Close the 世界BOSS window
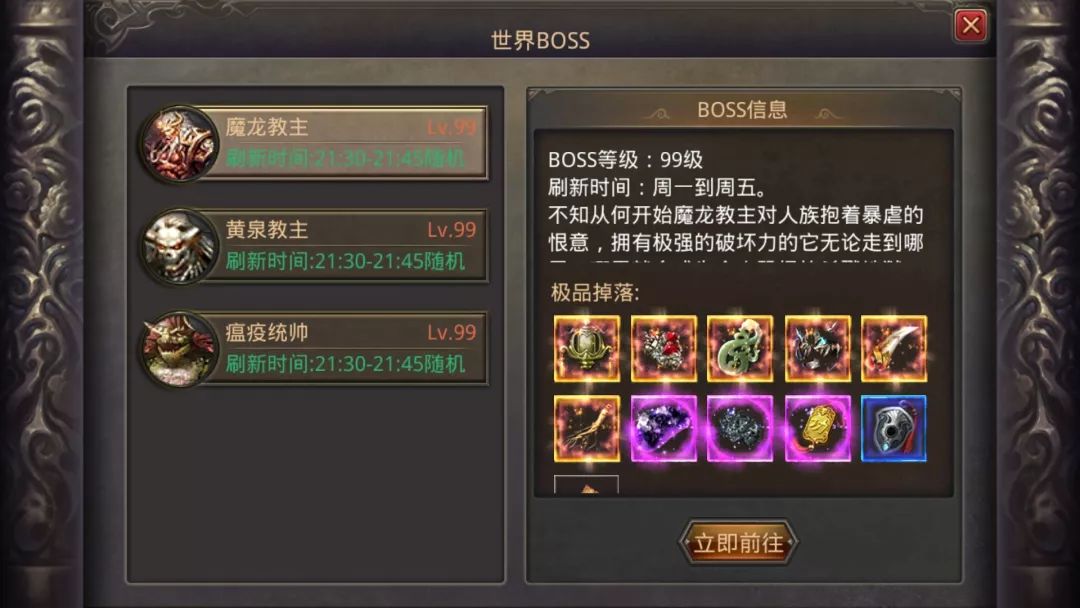Viewport: 1080px width, 608px height. 970,25
